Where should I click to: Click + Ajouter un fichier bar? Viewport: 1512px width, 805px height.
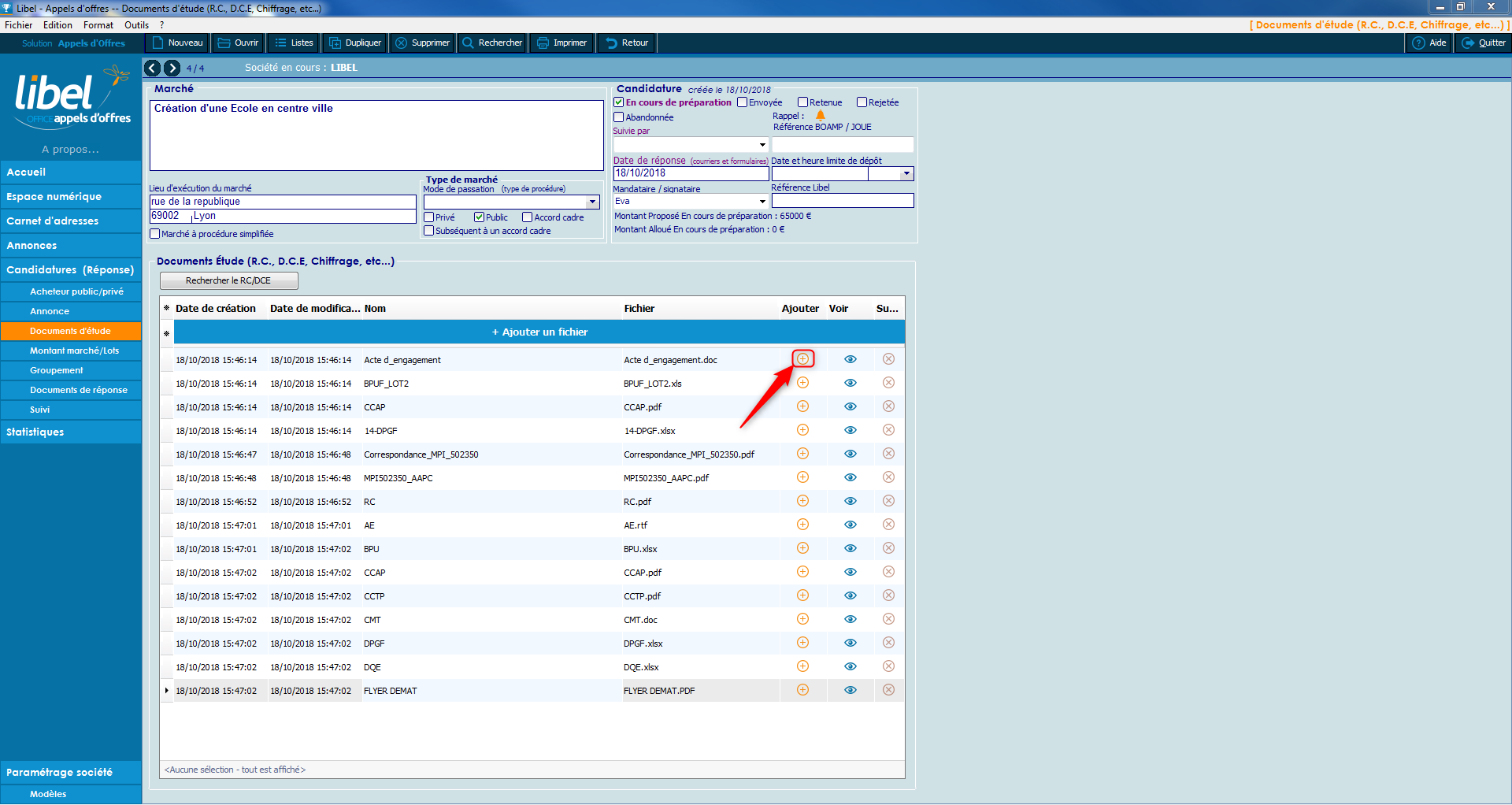[x=539, y=332]
